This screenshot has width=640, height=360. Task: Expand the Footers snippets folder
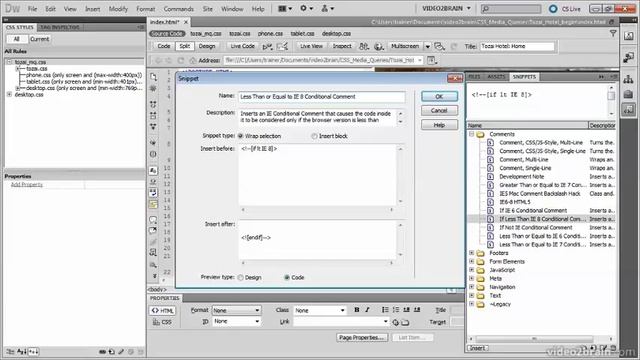click(x=471, y=253)
